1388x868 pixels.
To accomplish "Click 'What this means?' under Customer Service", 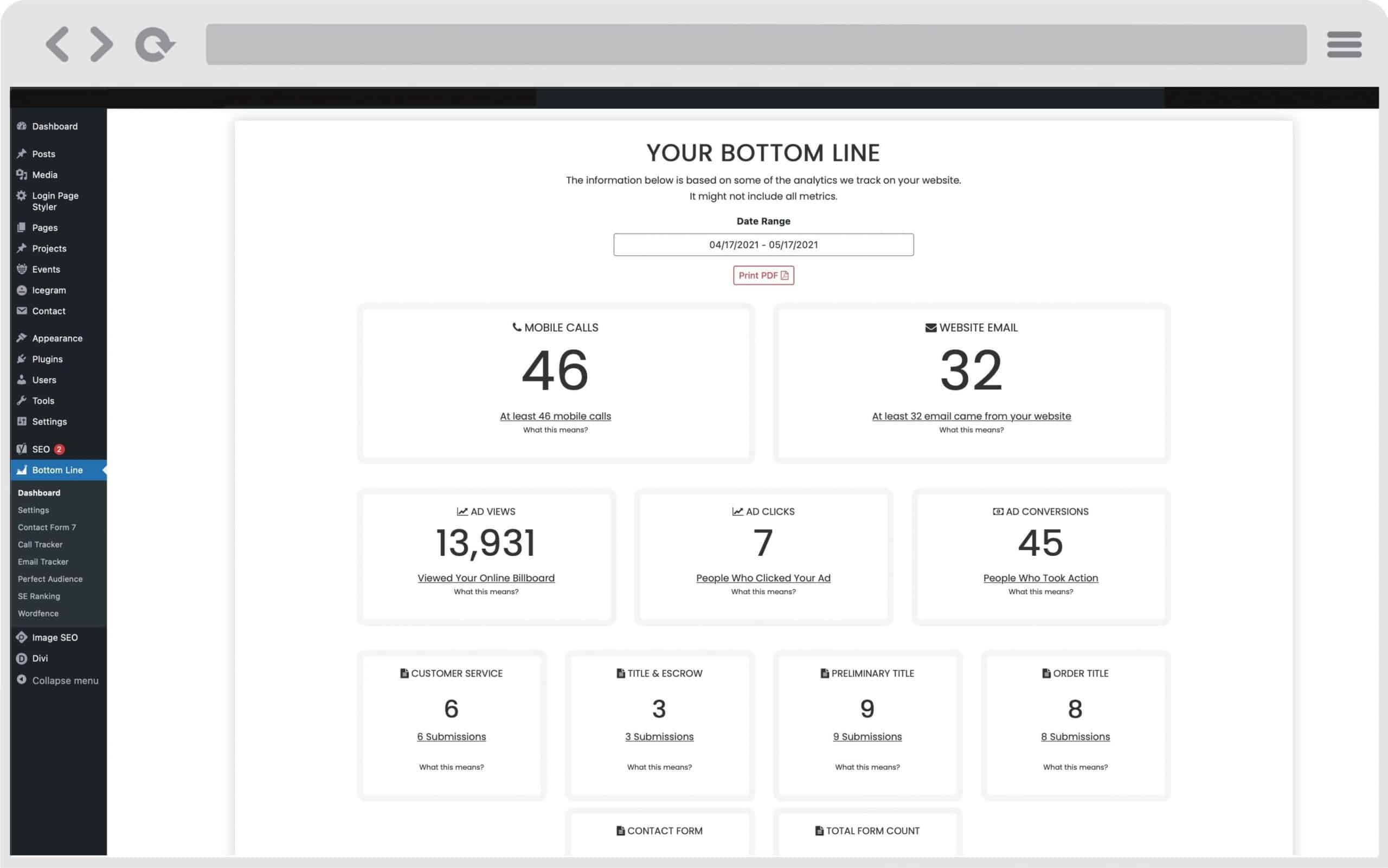I will (x=451, y=767).
